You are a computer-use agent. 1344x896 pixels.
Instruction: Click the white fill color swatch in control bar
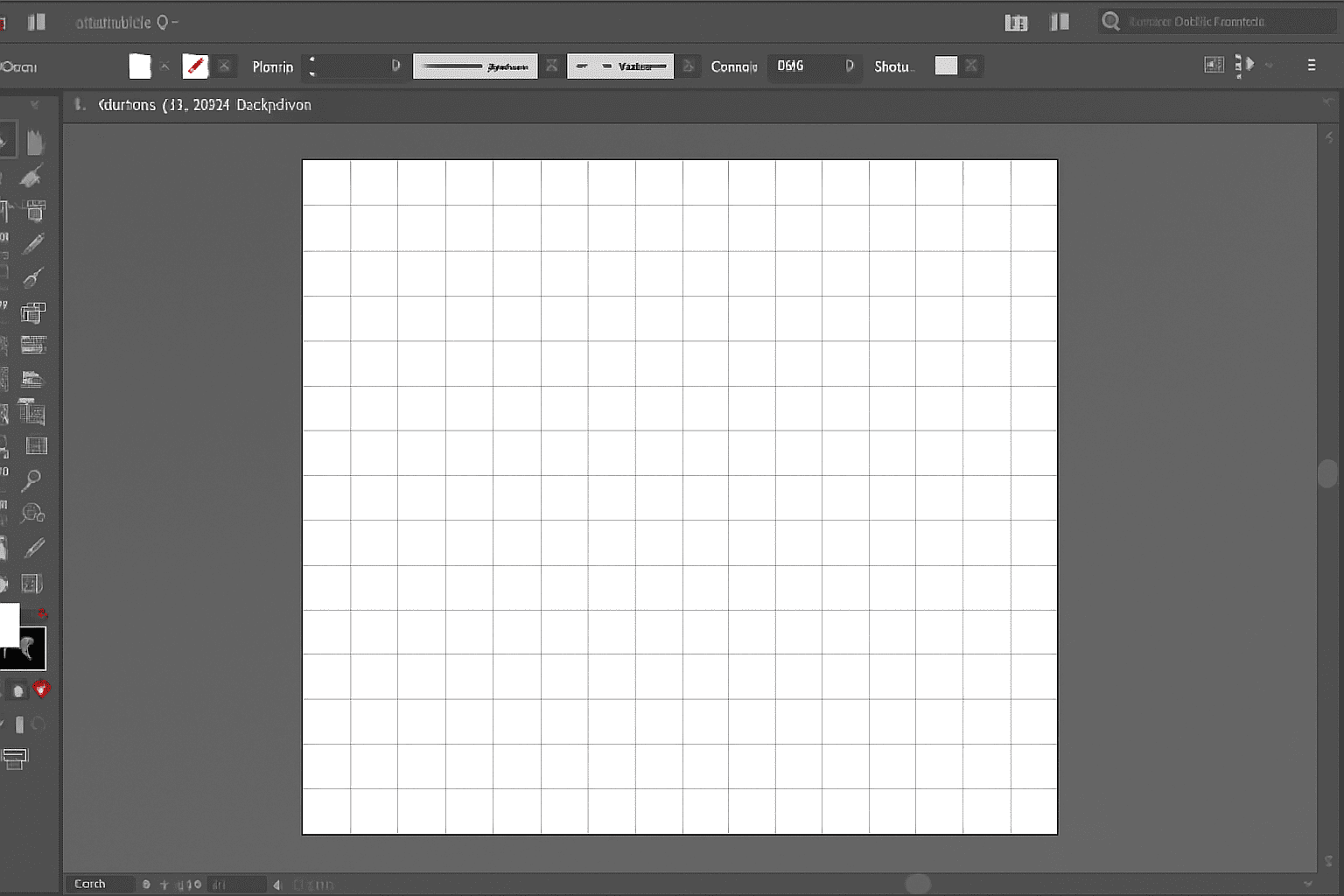[x=140, y=66]
